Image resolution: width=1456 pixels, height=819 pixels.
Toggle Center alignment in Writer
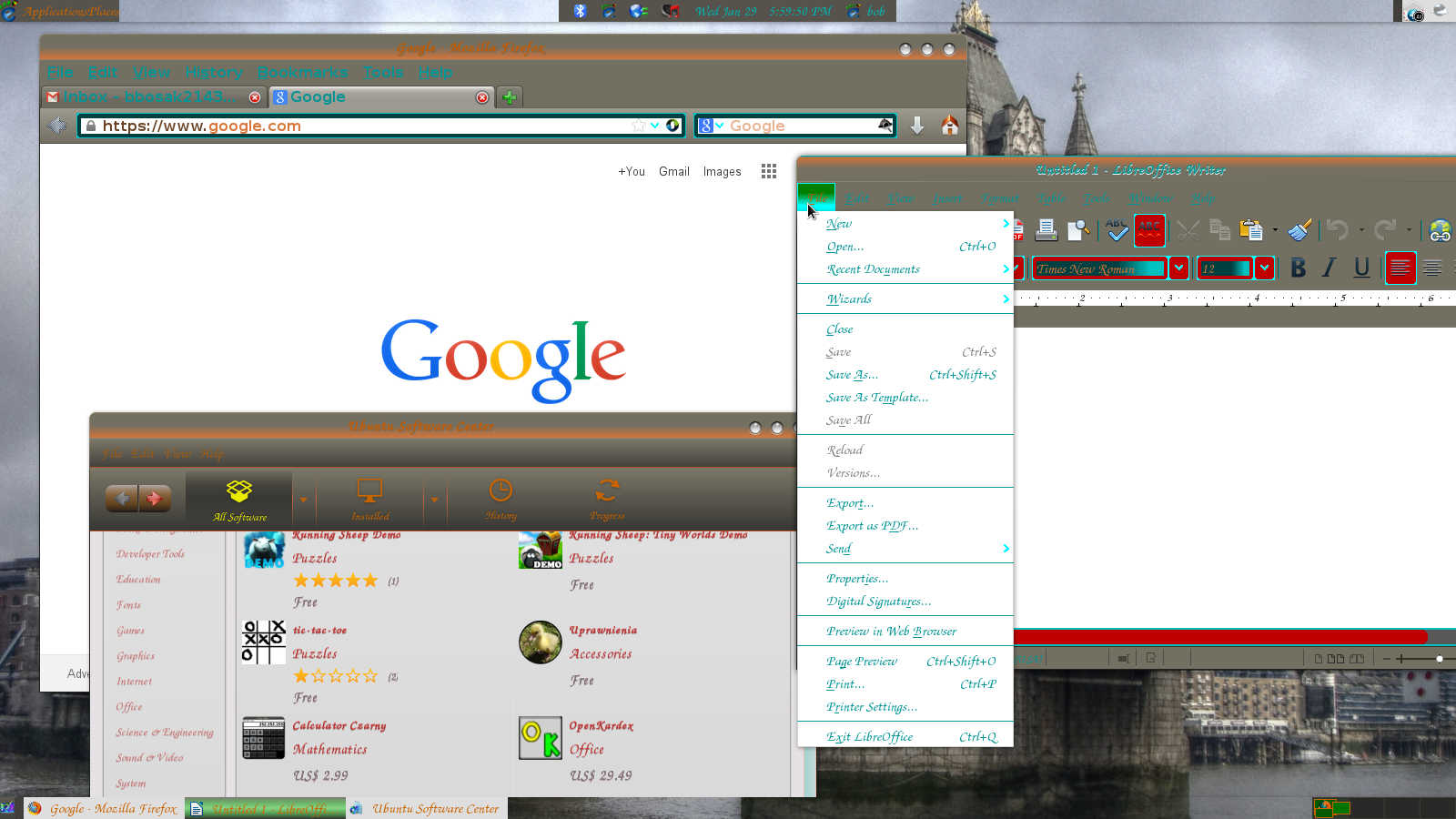[x=1432, y=268]
